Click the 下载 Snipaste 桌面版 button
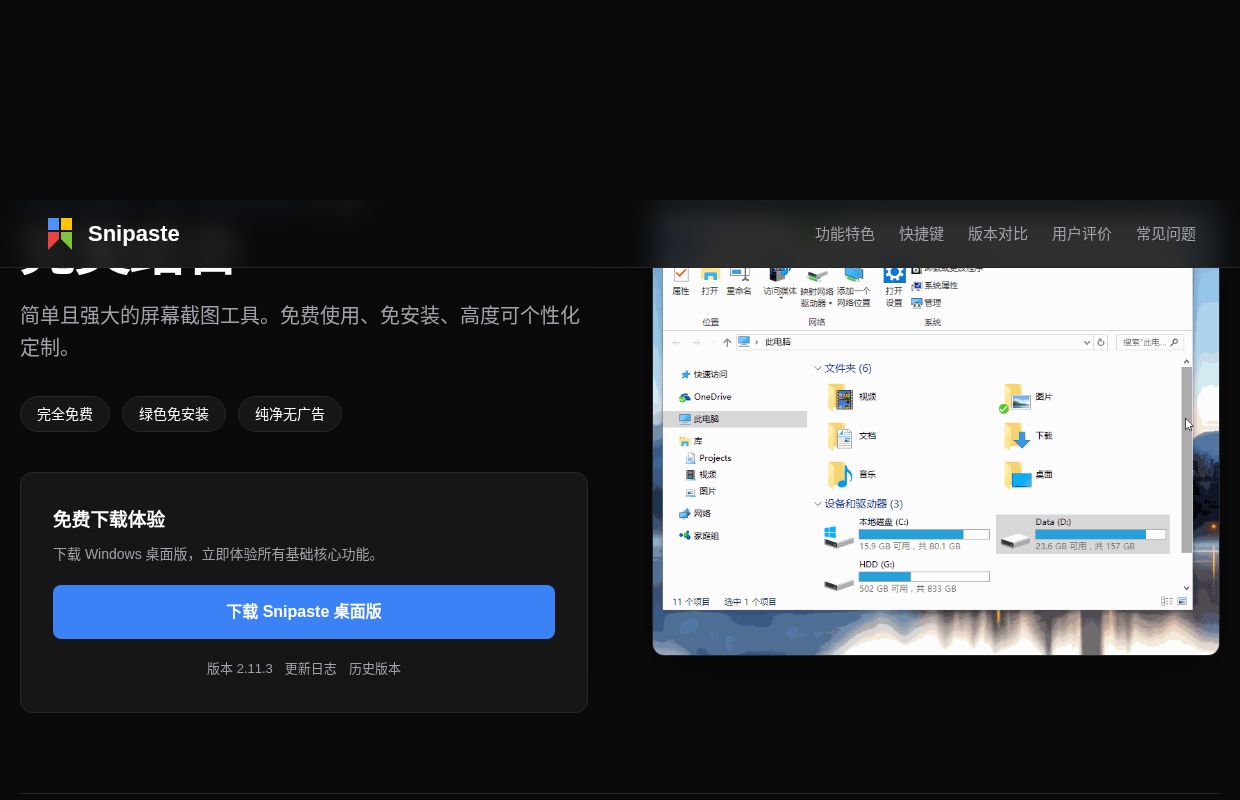1240x800 pixels. click(x=304, y=612)
